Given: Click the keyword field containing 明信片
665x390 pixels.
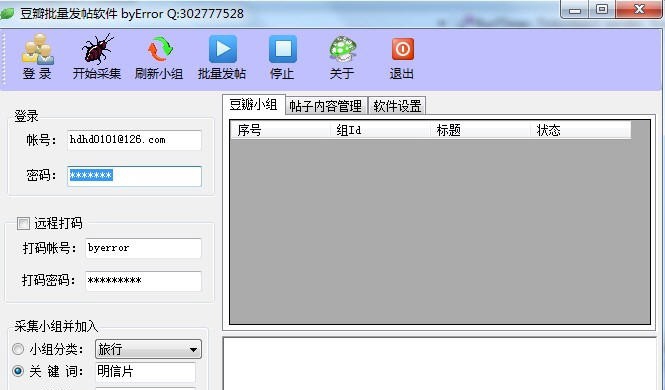Looking at the screenshot, I should [145, 372].
